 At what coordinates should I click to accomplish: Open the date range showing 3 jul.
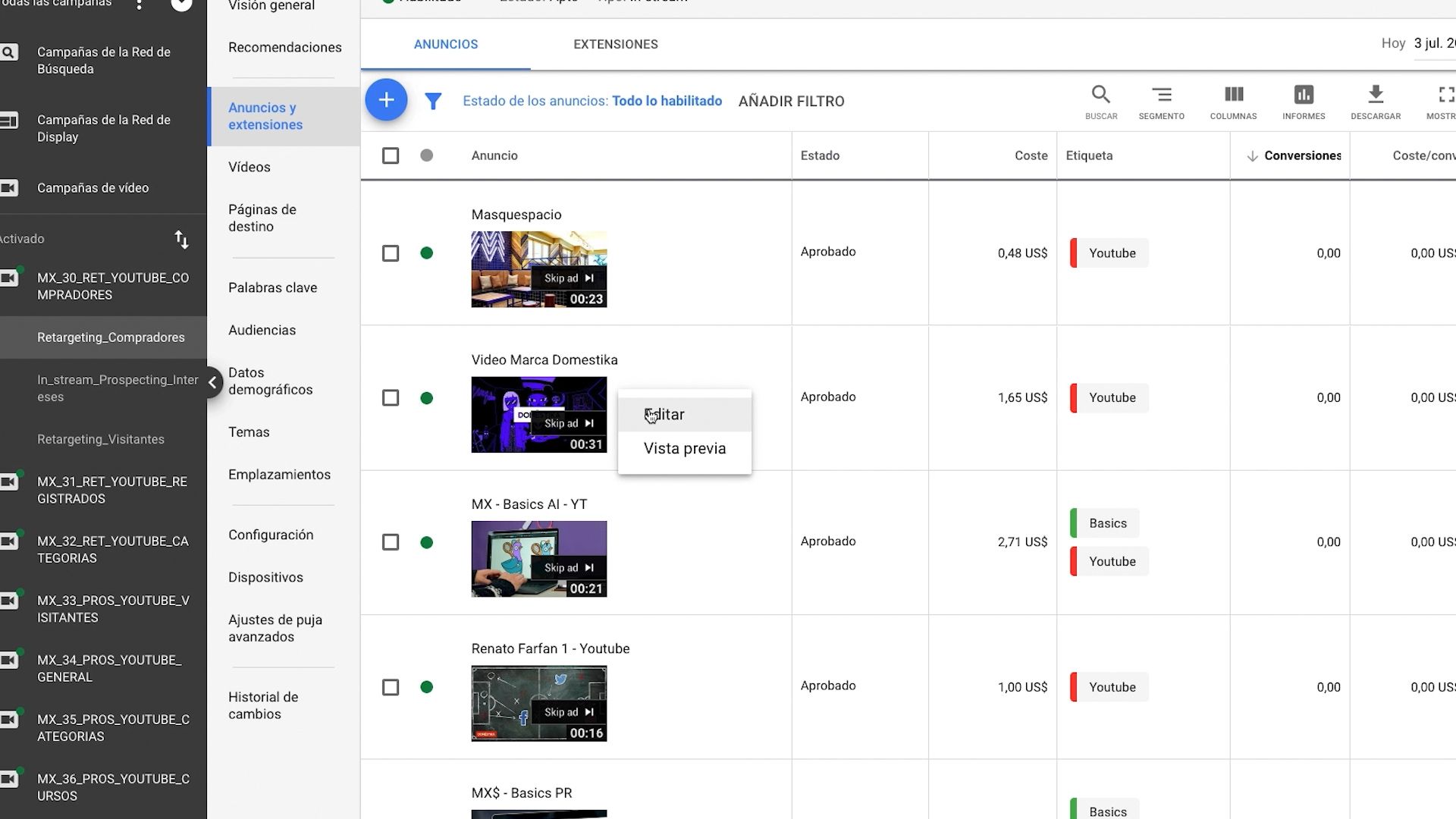pos(1433,44)
